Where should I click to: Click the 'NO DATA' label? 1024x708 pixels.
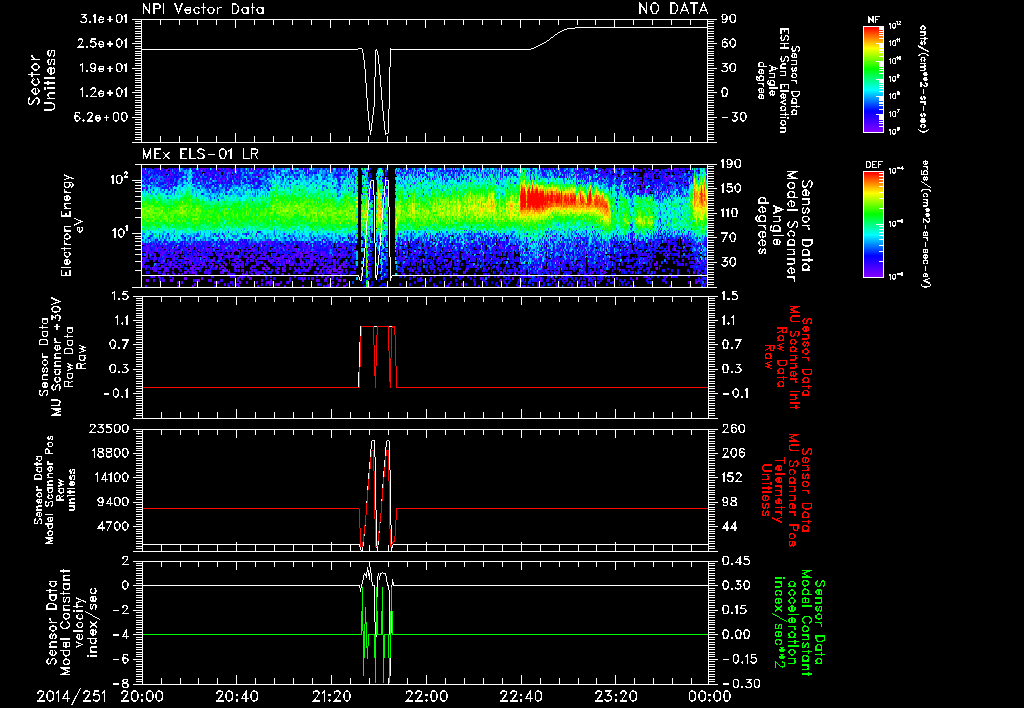pyautogui.click(x=672, y=9)
